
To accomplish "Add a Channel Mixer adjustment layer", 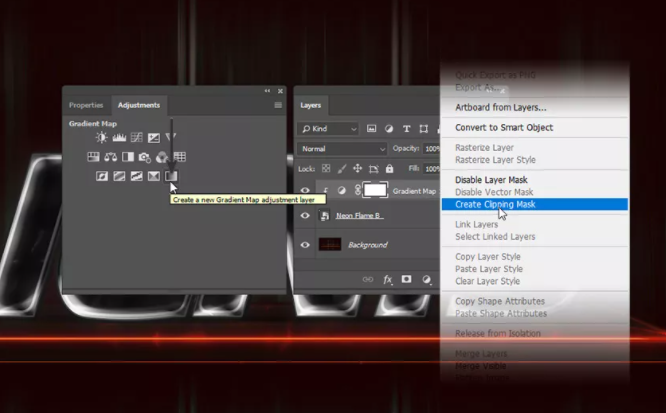I will click(162, 157).
